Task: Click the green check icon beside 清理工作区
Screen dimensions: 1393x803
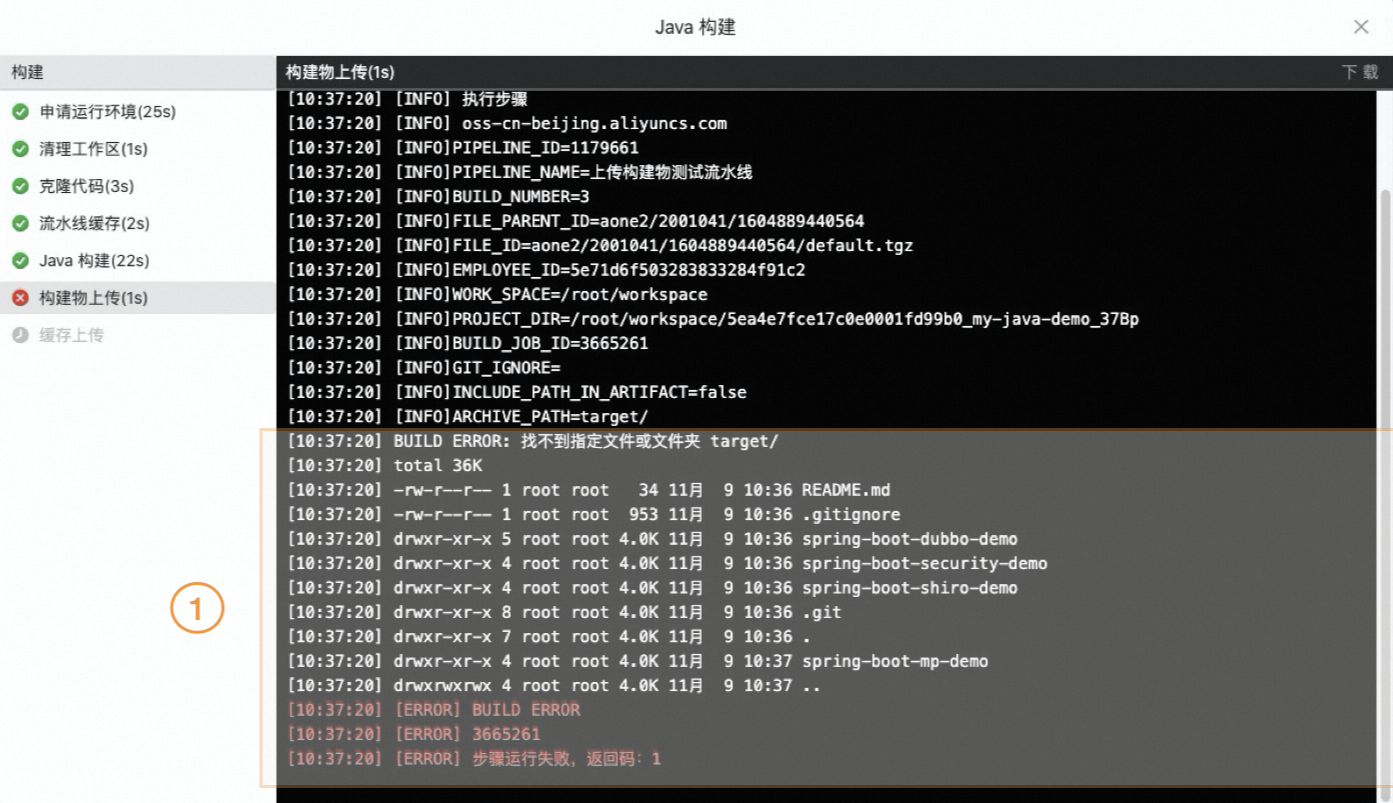Action: (x=20, y=149)
